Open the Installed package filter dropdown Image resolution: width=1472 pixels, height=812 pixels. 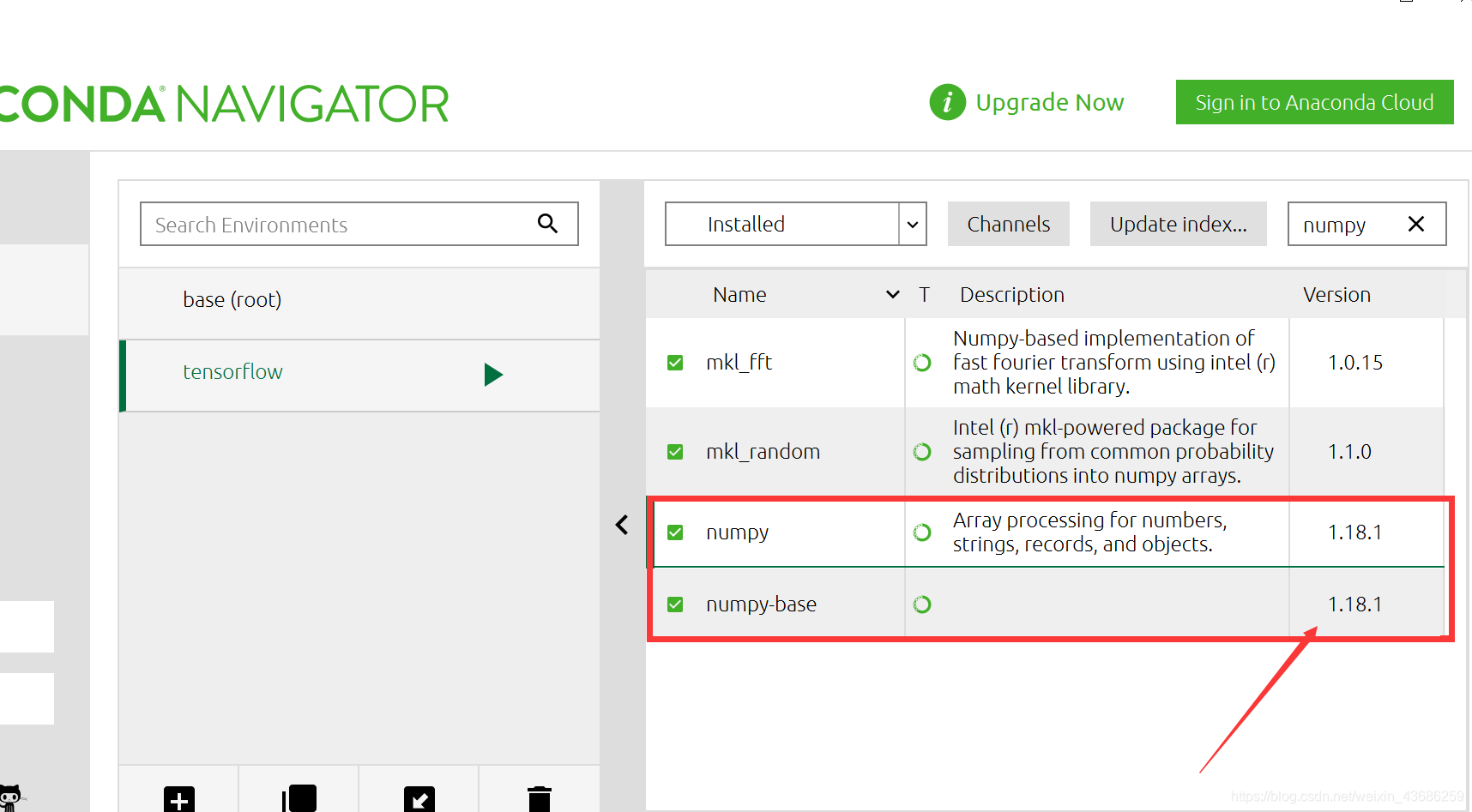[x=795, y=224]
